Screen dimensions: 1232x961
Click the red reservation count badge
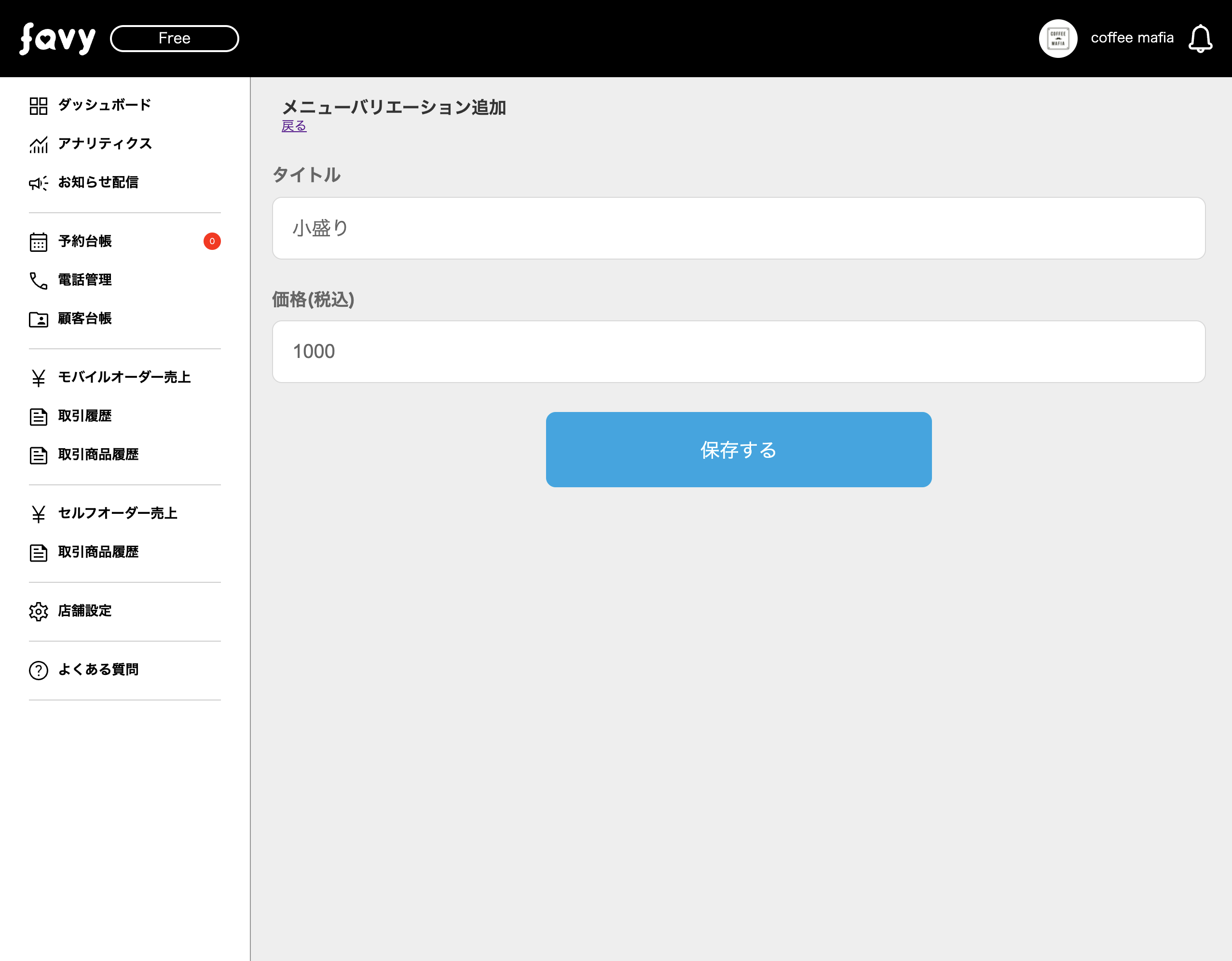[x=212, y=242]
